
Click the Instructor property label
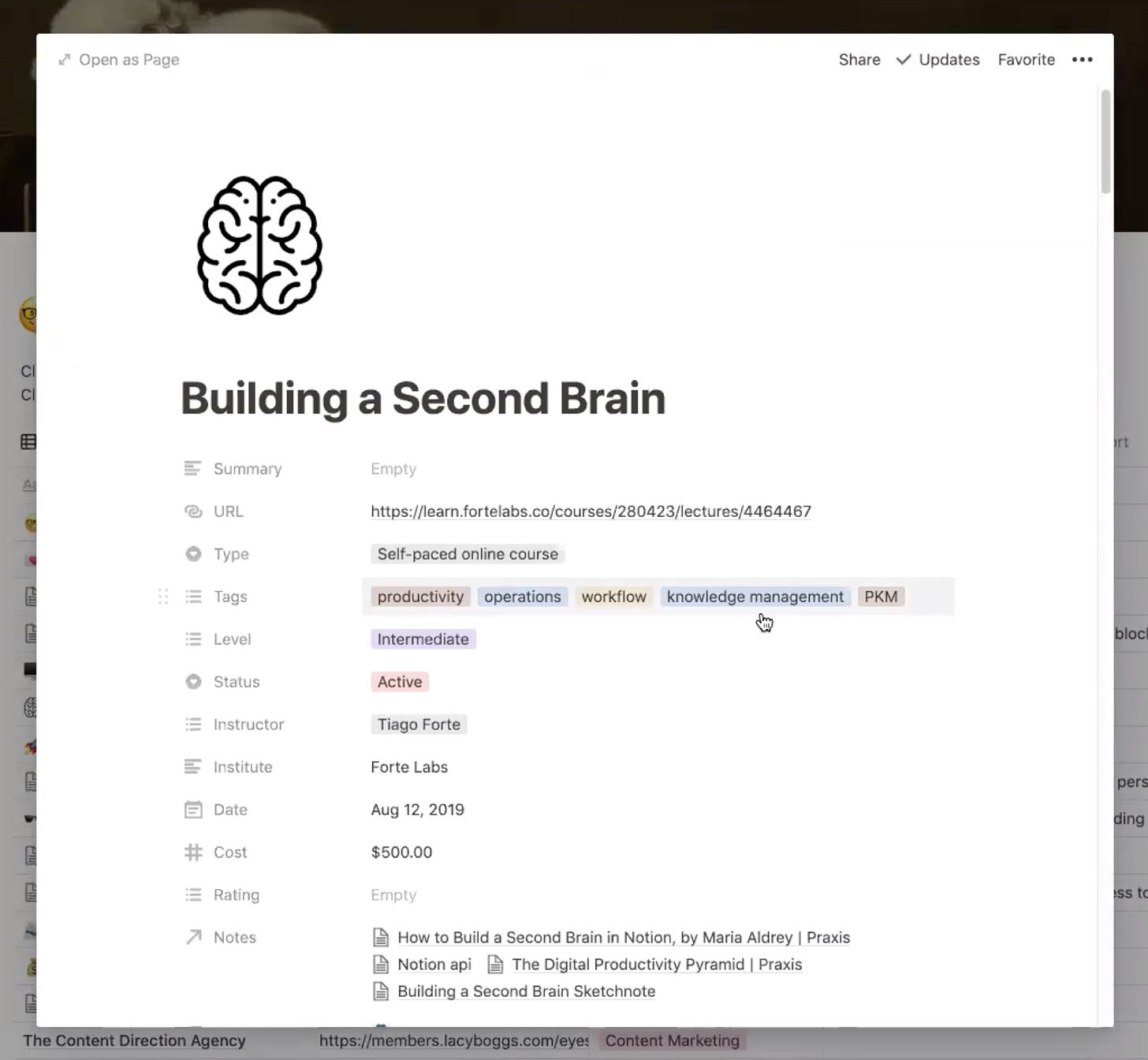coord(248,724)
